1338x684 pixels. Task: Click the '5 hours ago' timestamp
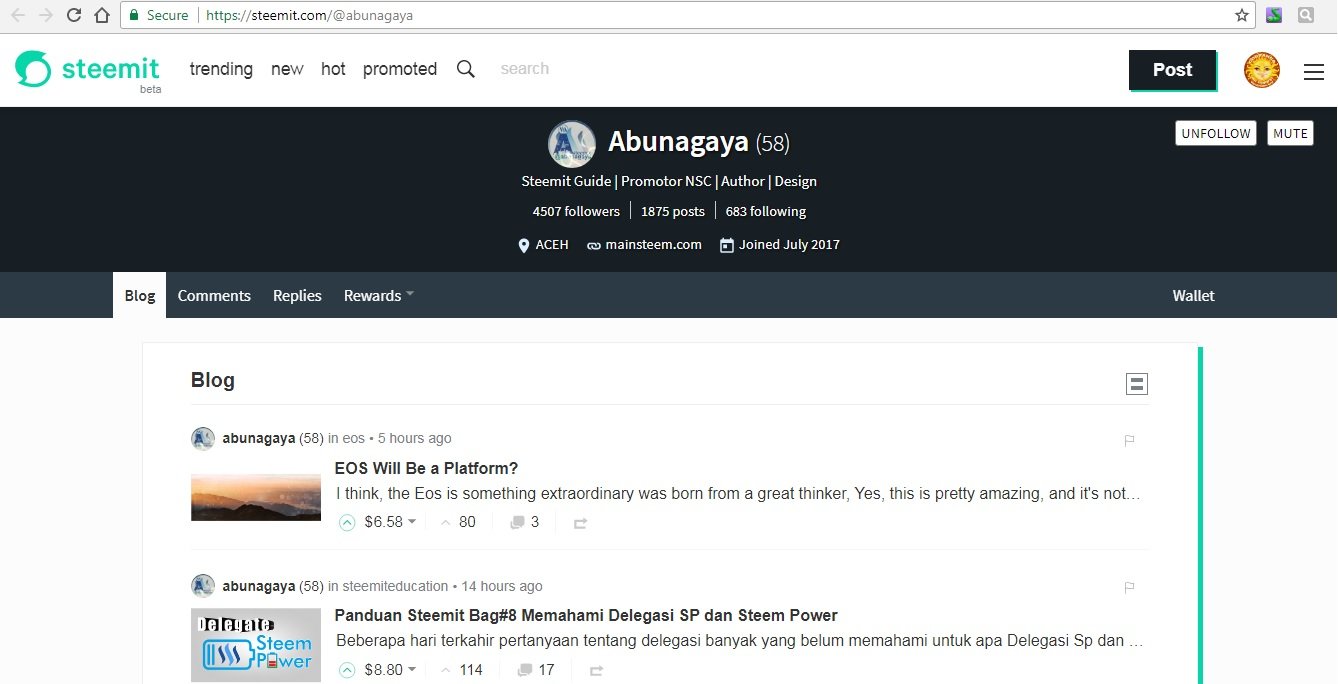pyautogui.click(x=414, y=439)
